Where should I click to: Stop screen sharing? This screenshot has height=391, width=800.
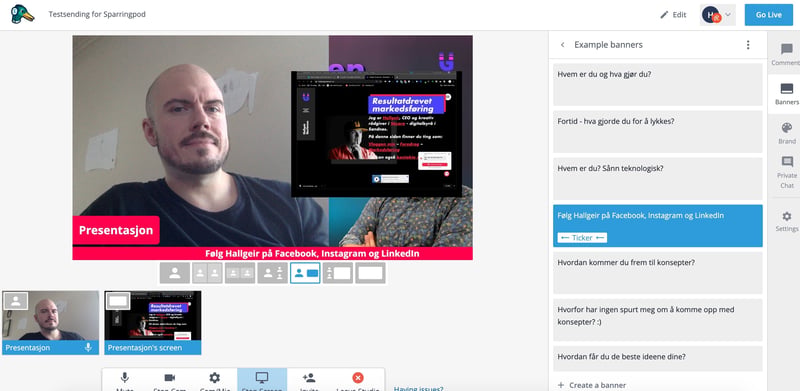click(262, 380)
